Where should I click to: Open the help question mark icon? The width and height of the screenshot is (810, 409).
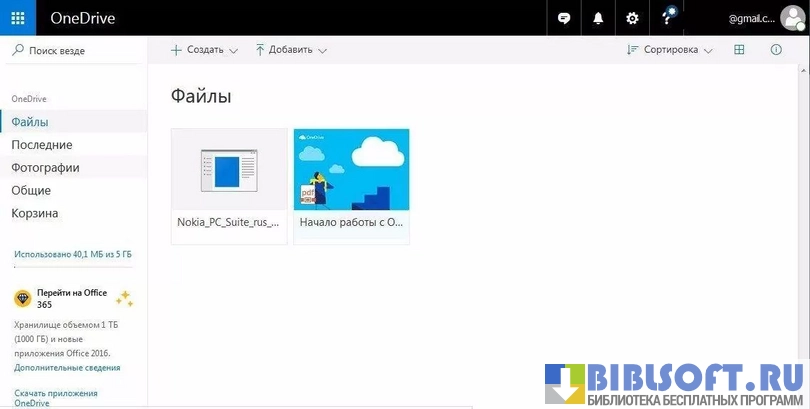pos(667,18)
